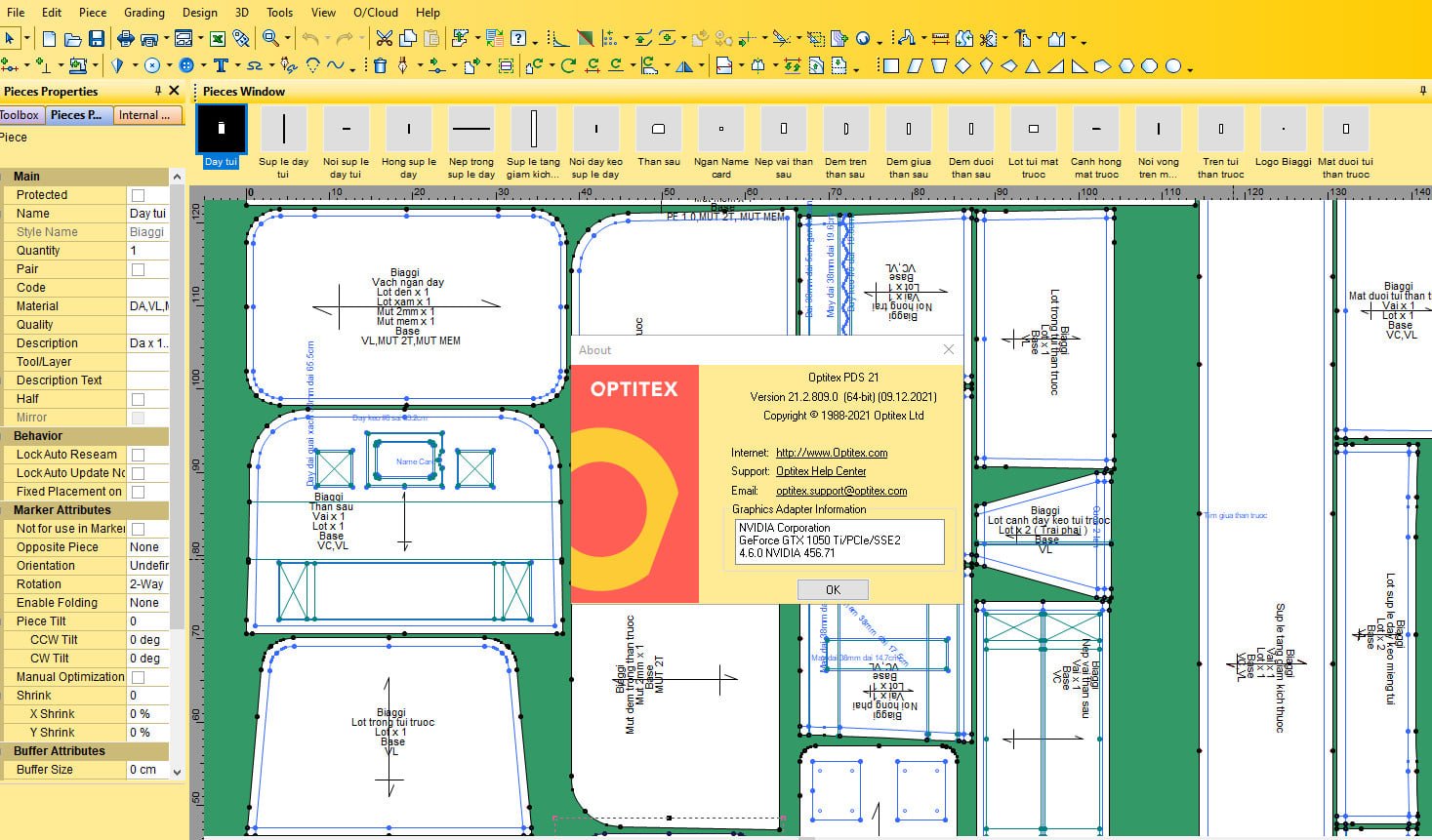The image size is (1432, 840).
Task: Check the Half option
Action: pyautogui.click(x=138, y=399)
